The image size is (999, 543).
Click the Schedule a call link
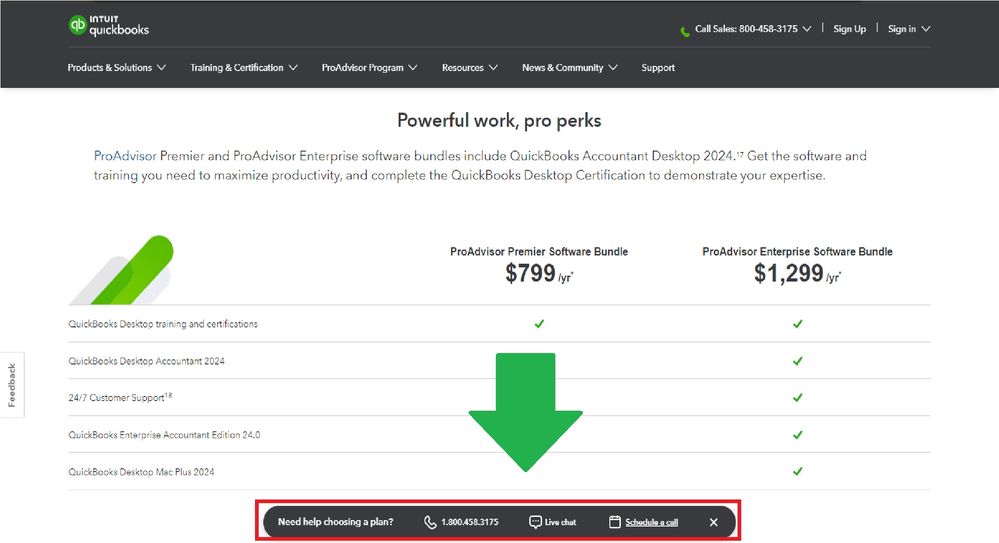[651, 522]
